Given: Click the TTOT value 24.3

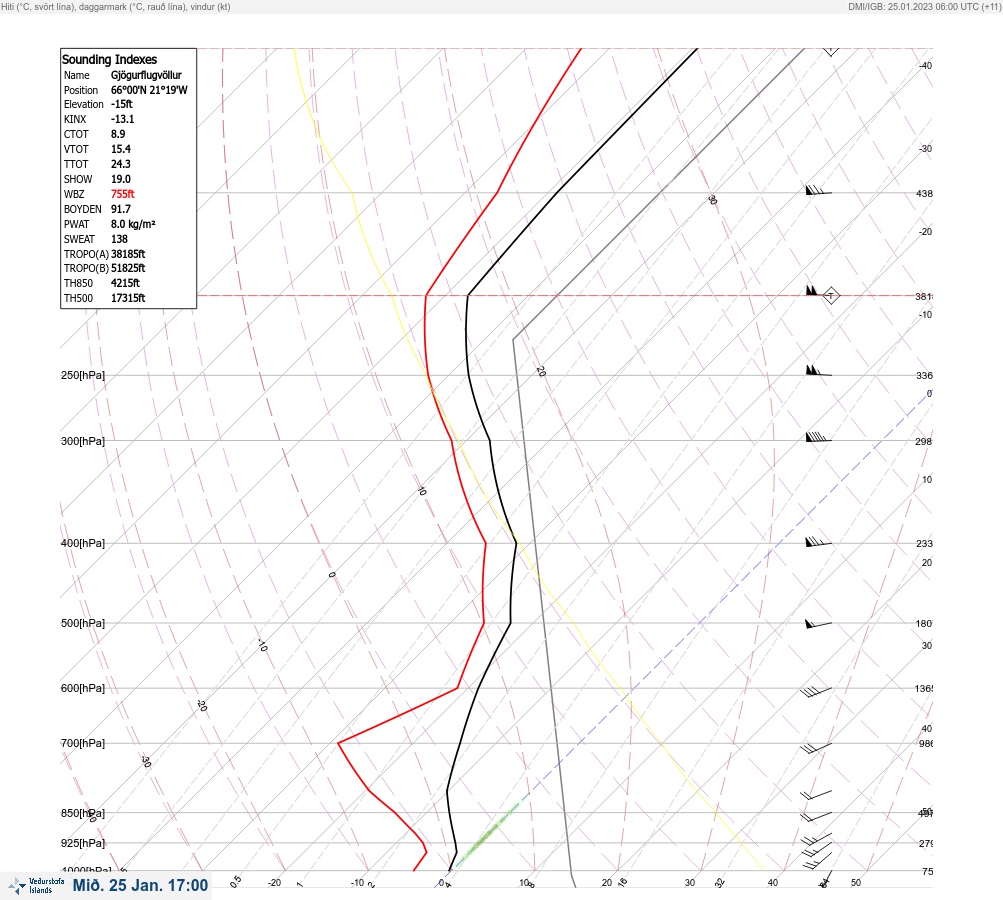Looking at the screenshot, I should pyautogui.click(x=121, y=164).
